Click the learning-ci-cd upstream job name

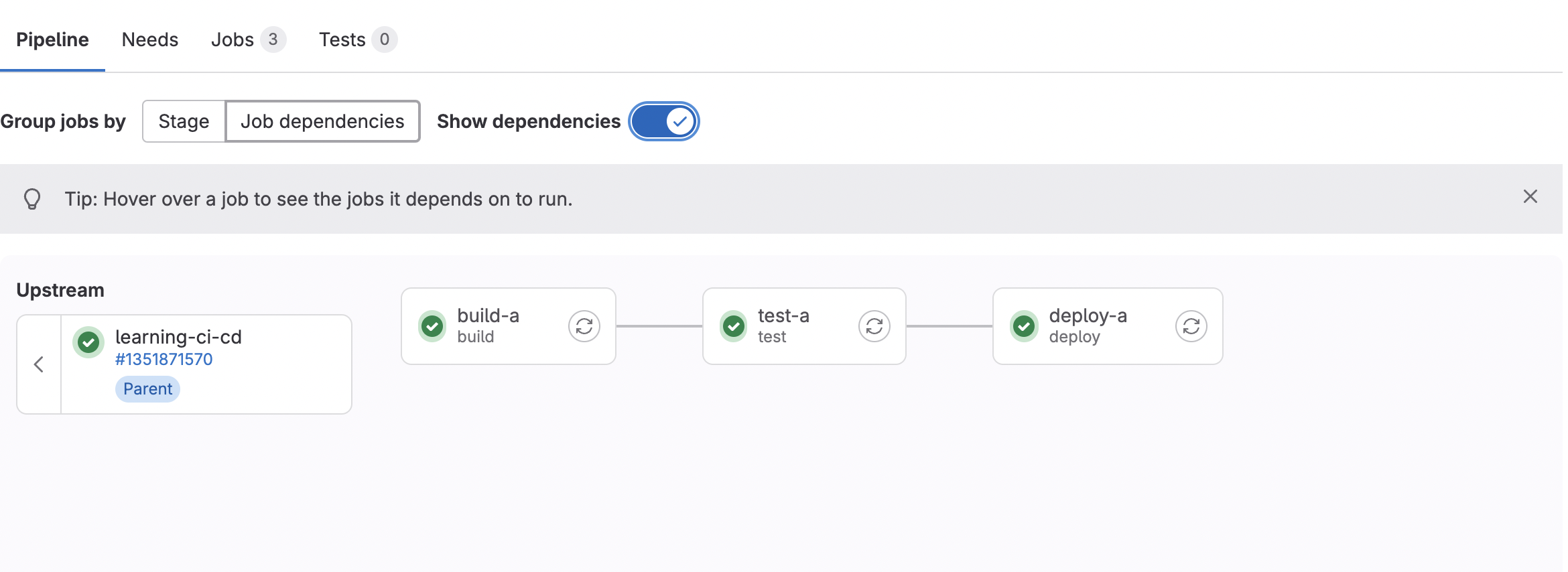tap(179, 337)
